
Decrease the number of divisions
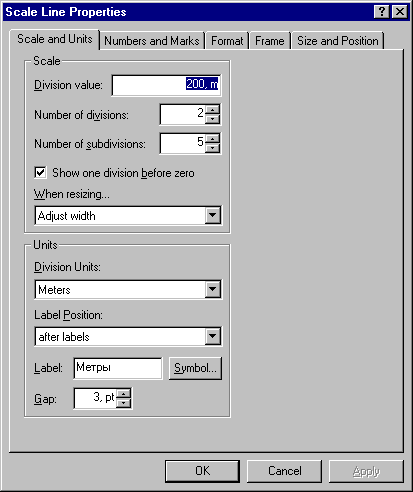coord(212,119)
